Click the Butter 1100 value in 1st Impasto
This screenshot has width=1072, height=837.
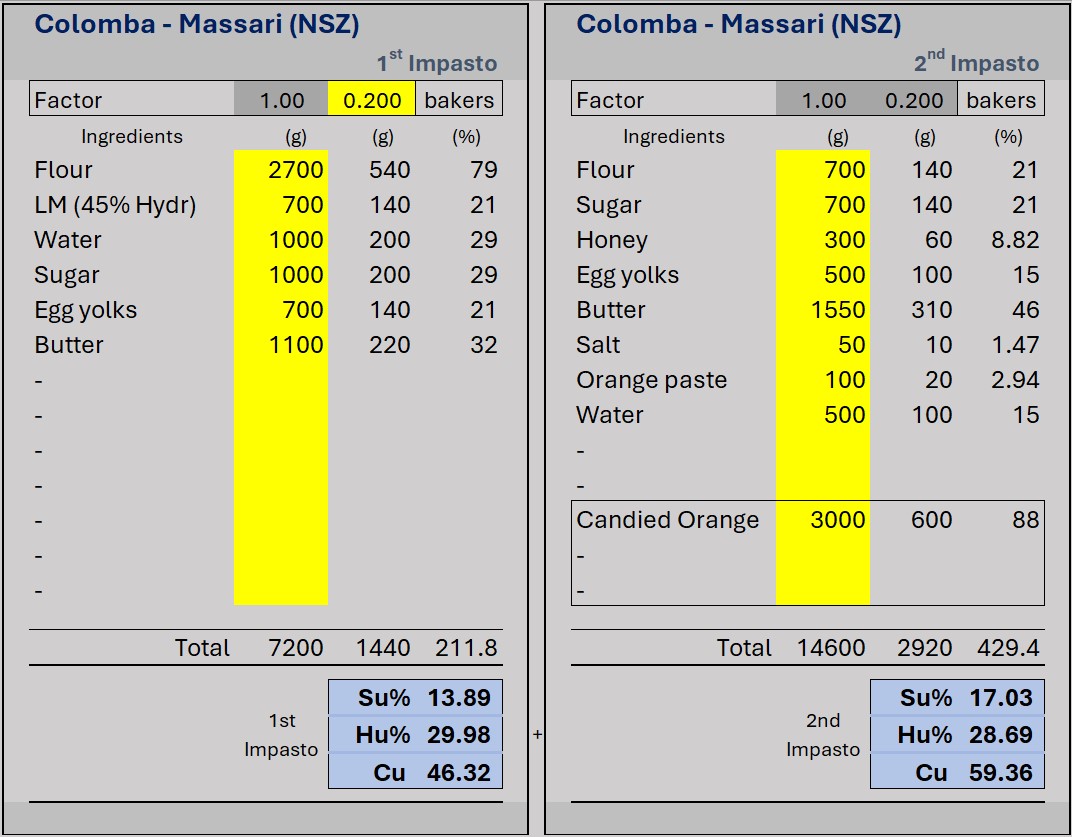tap(282, 345)
